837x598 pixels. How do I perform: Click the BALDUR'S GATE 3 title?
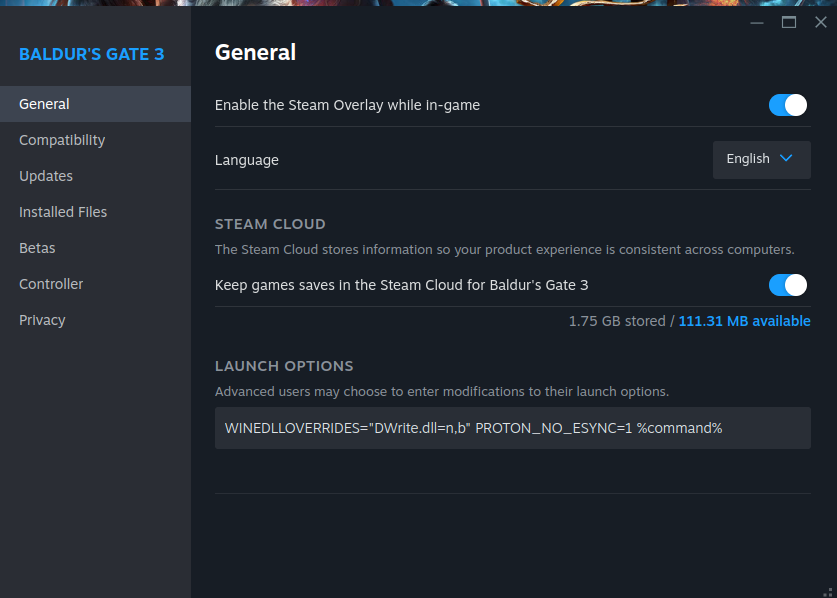click(x=92, y=54)
